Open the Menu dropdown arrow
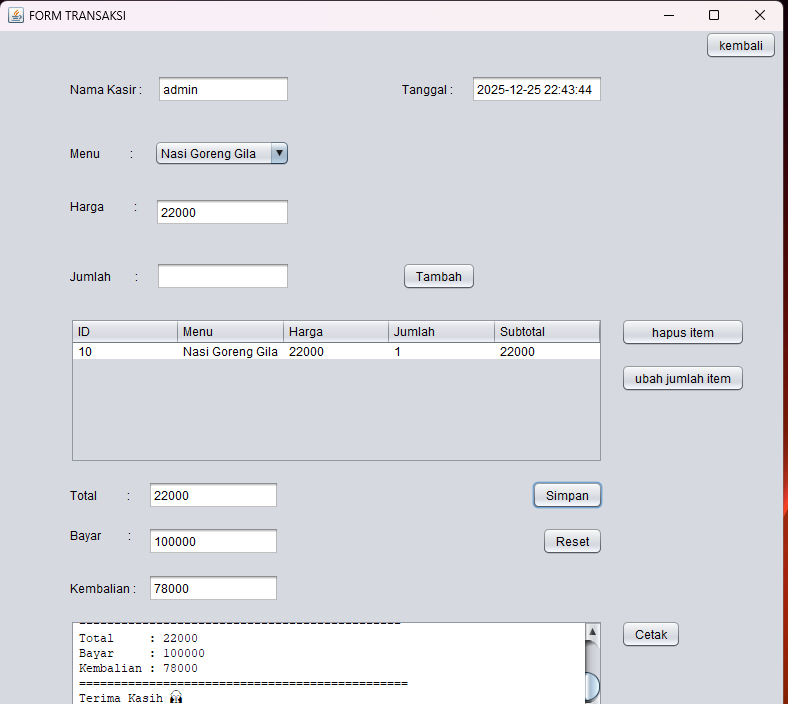This screenshot has height=704, width=788. [279, 153]
